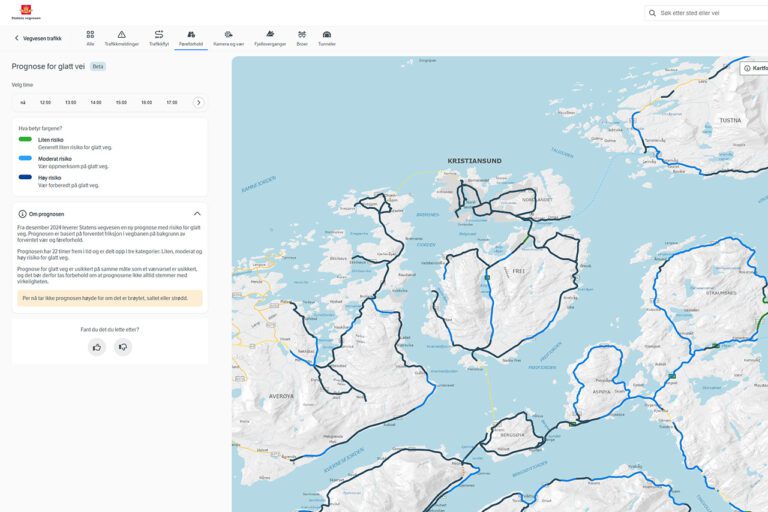Viewport: 768px width, 512px height.
Task: Open the Tunneler icon
Action: click(327, 35)
